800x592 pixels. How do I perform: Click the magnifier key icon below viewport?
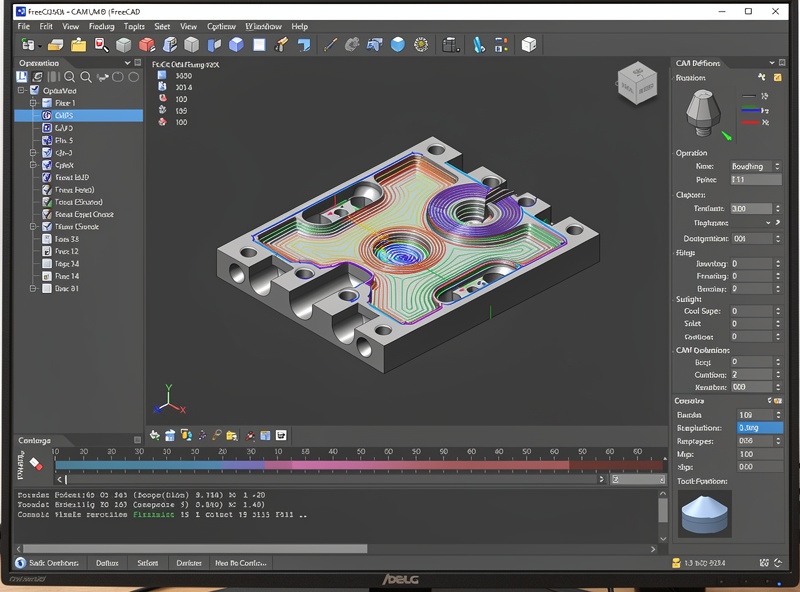[x=217, y=435]
